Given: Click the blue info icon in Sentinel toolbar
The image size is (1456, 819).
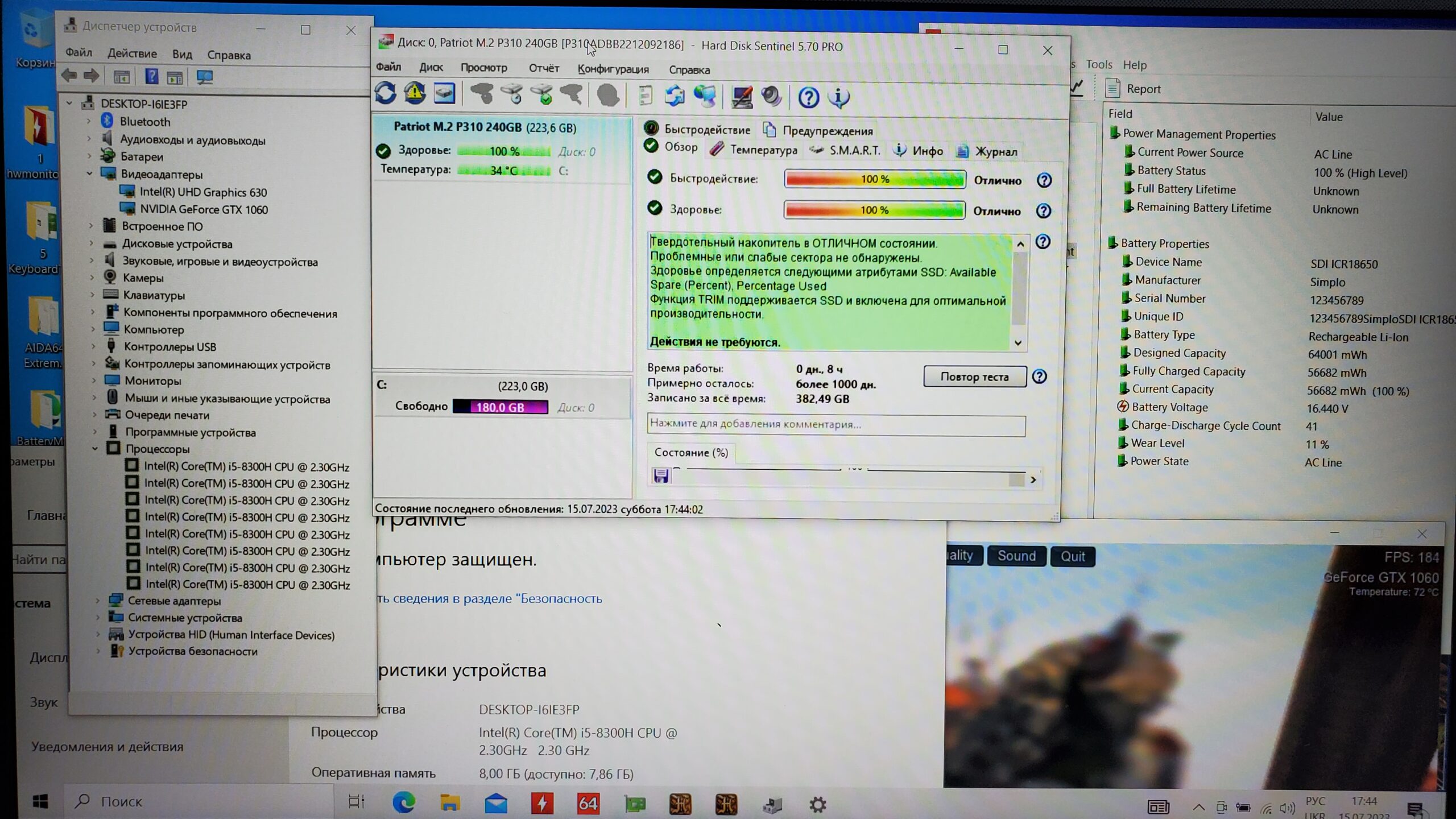Looking at the screenshot, I should 838,97.
